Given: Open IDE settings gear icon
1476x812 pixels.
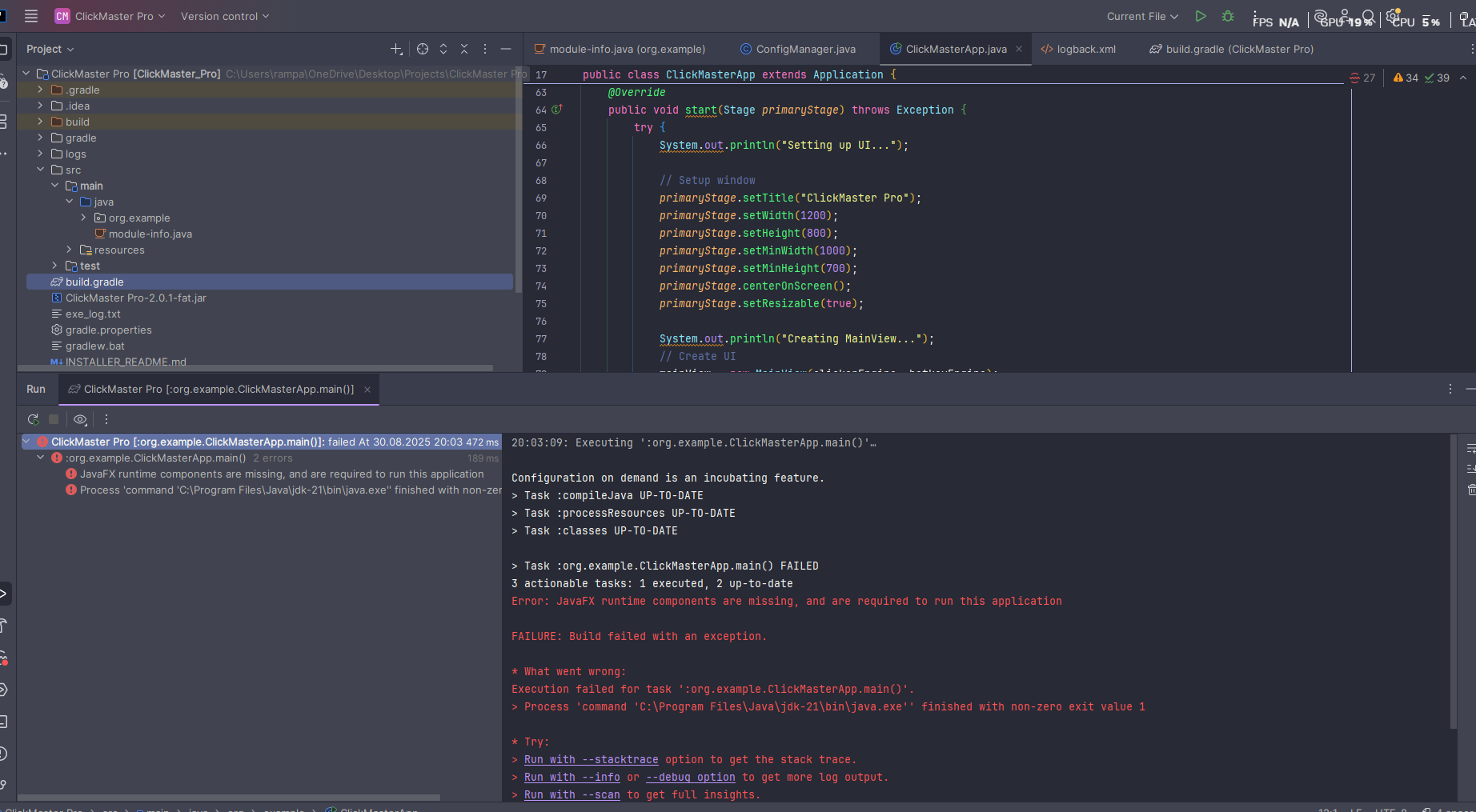Looking at the screenshot, I should click(x=1393, y=16).
